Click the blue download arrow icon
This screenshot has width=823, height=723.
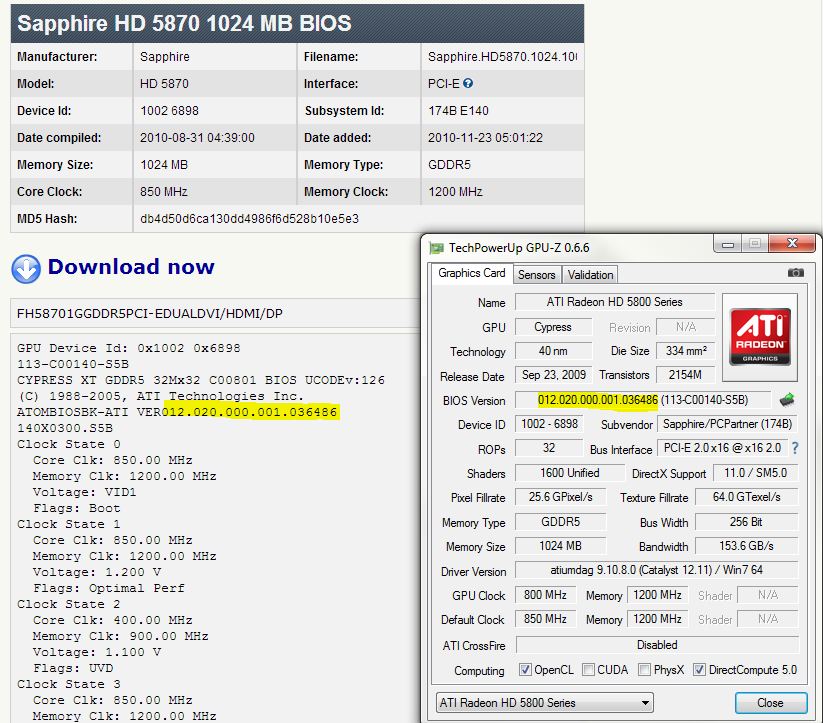coord(26,269)
